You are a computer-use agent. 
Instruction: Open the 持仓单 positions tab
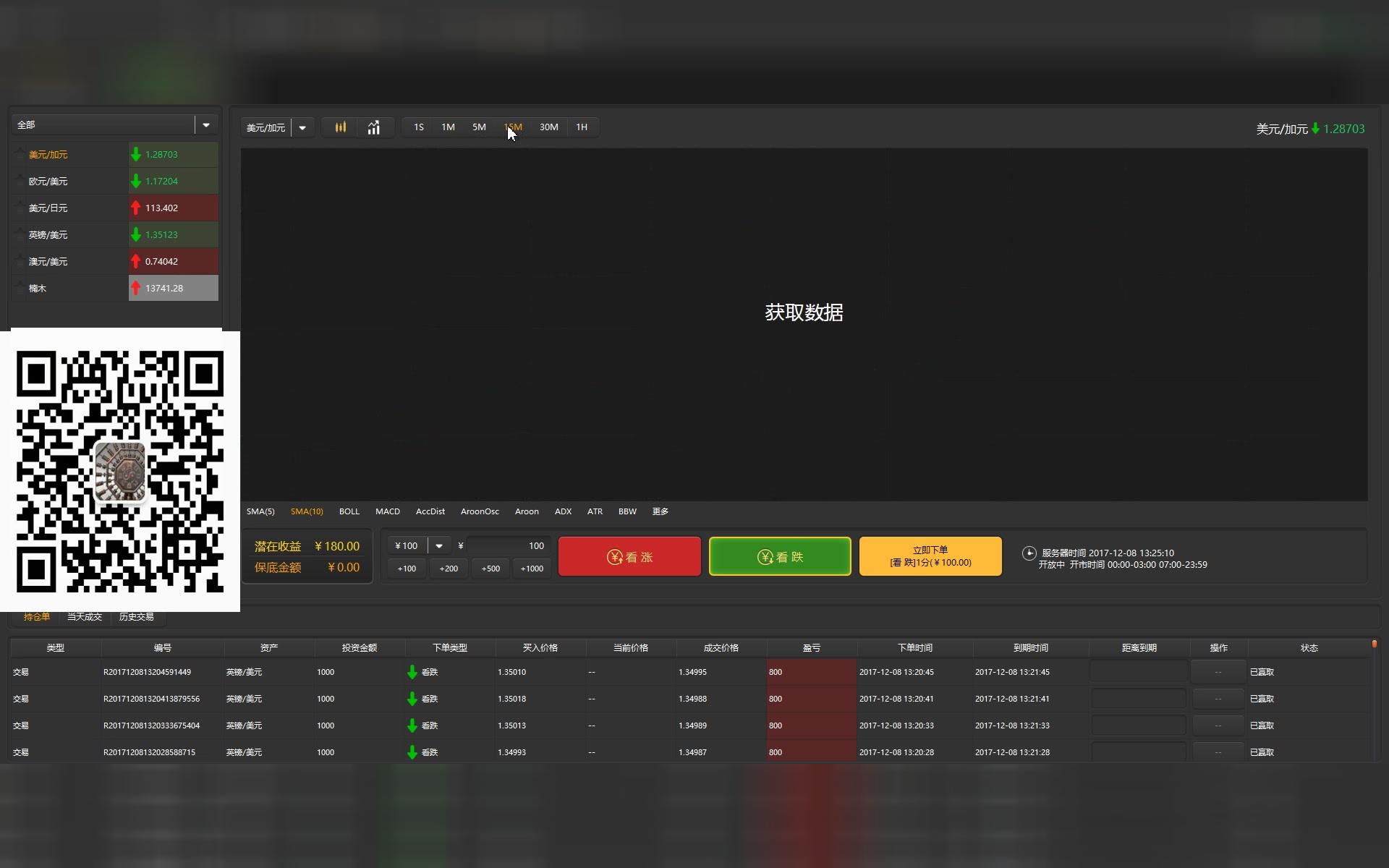tap(37, 617)
